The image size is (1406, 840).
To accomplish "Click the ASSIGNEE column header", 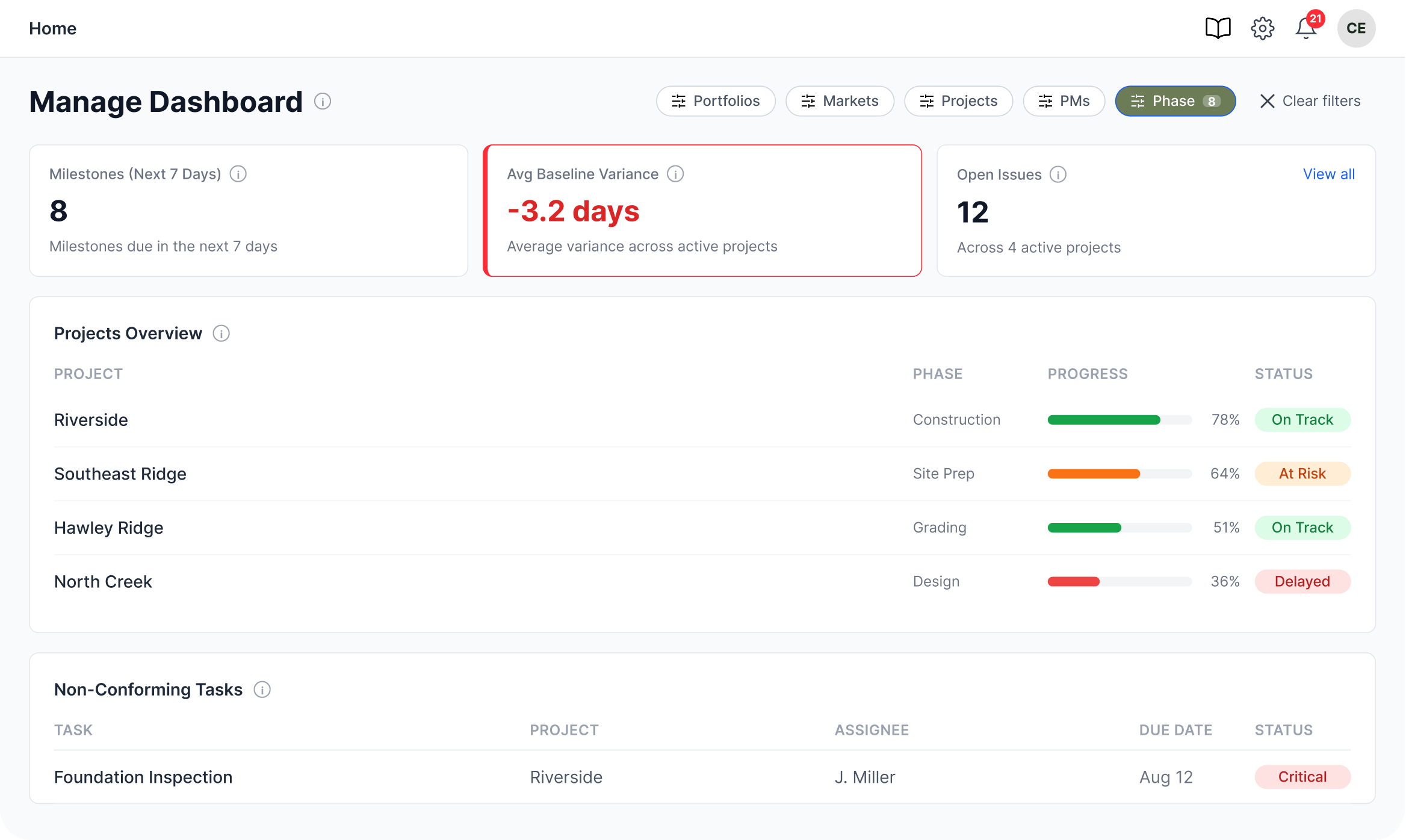I will click(x=872, y=730).
